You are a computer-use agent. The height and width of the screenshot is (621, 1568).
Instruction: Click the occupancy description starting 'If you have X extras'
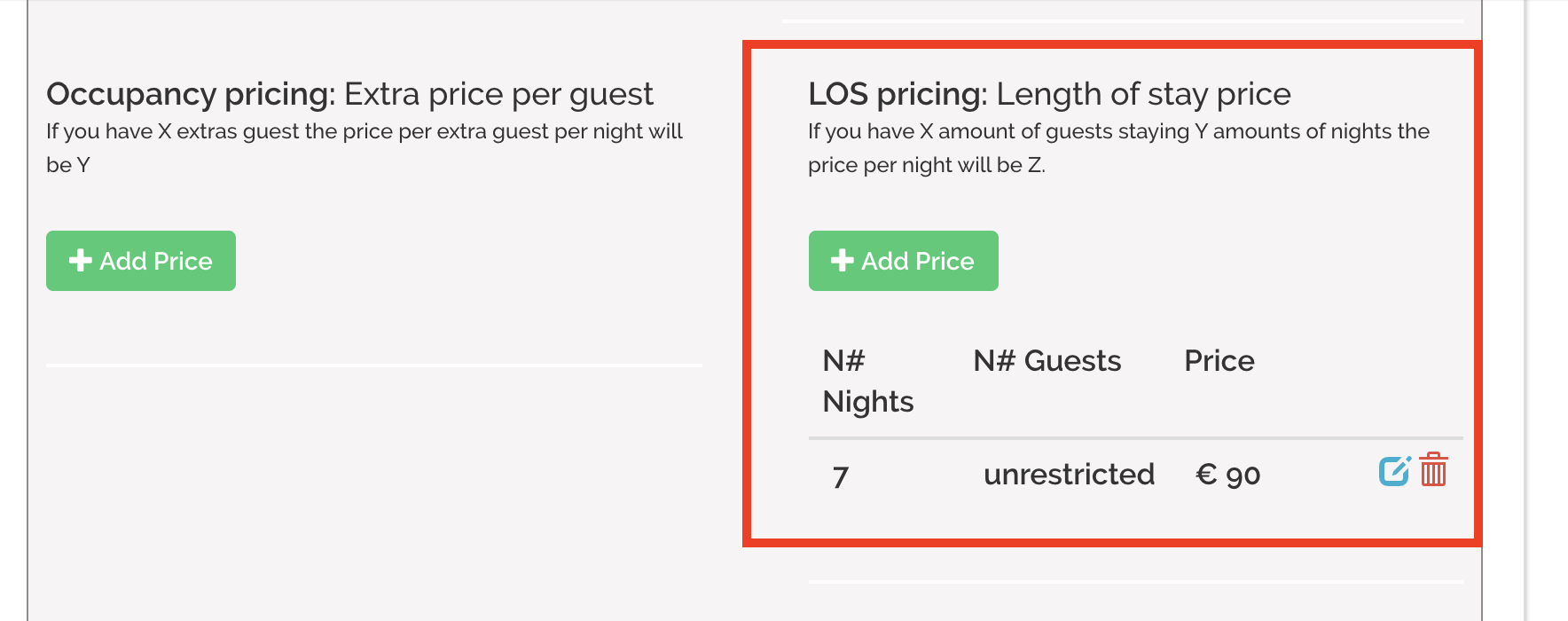(x=365, y=148)
